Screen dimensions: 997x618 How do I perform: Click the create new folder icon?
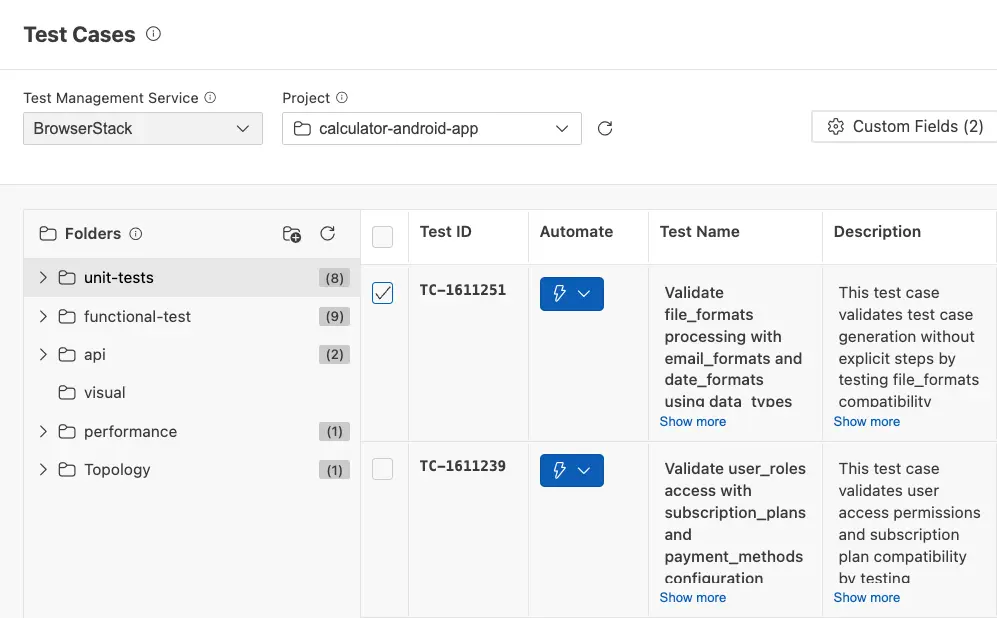291,234
